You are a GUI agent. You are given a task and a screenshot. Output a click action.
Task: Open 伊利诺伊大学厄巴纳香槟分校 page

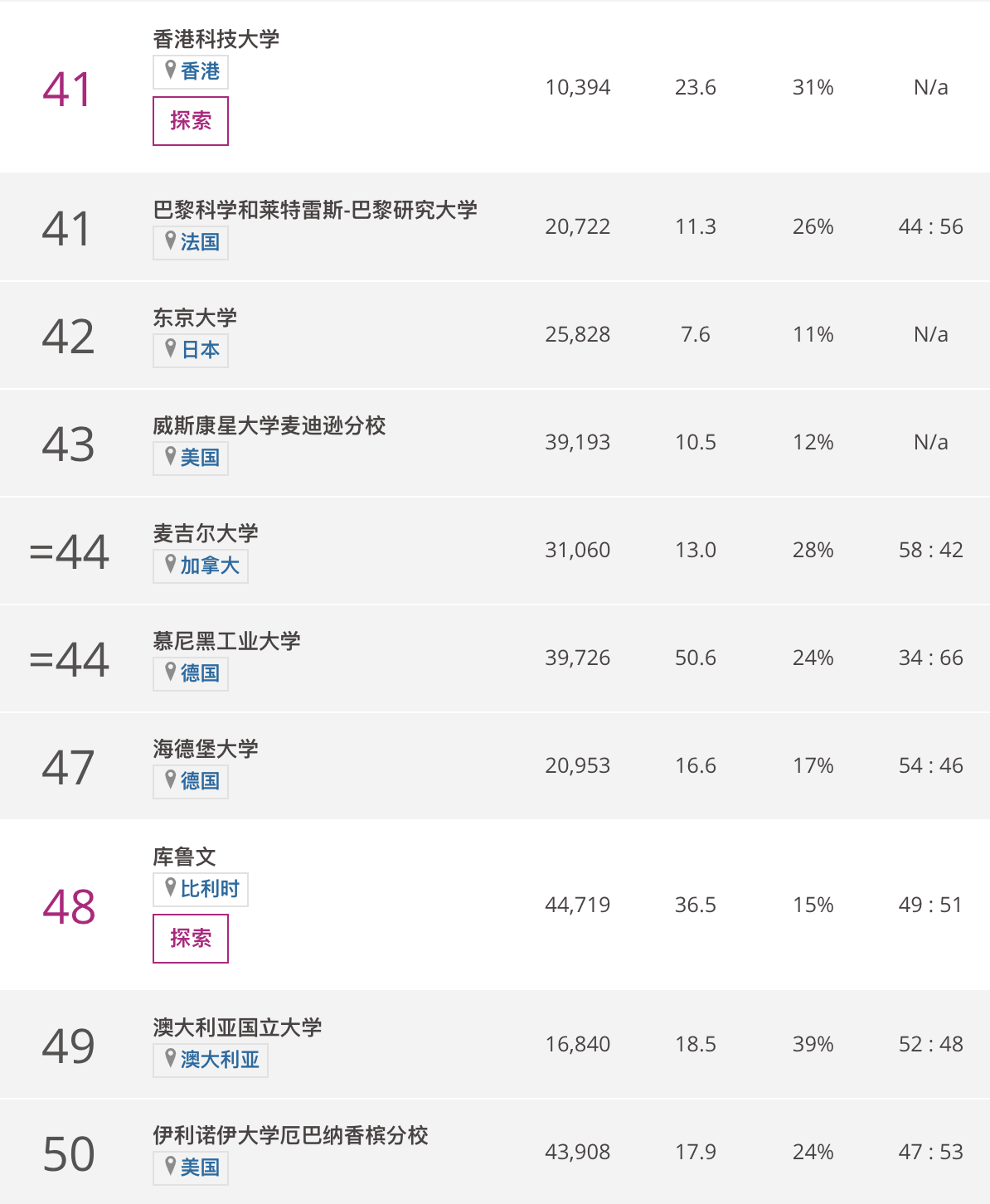(x=290, y=1135)
